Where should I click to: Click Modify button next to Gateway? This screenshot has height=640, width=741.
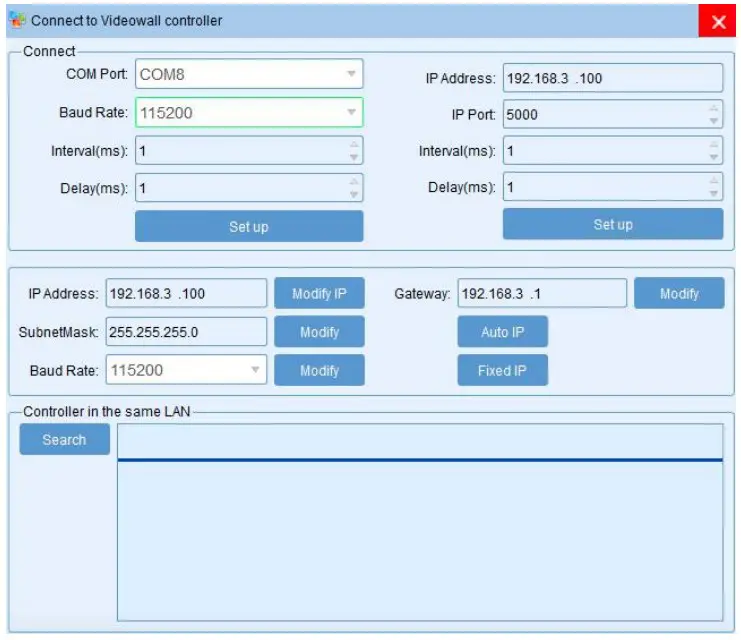679,293
